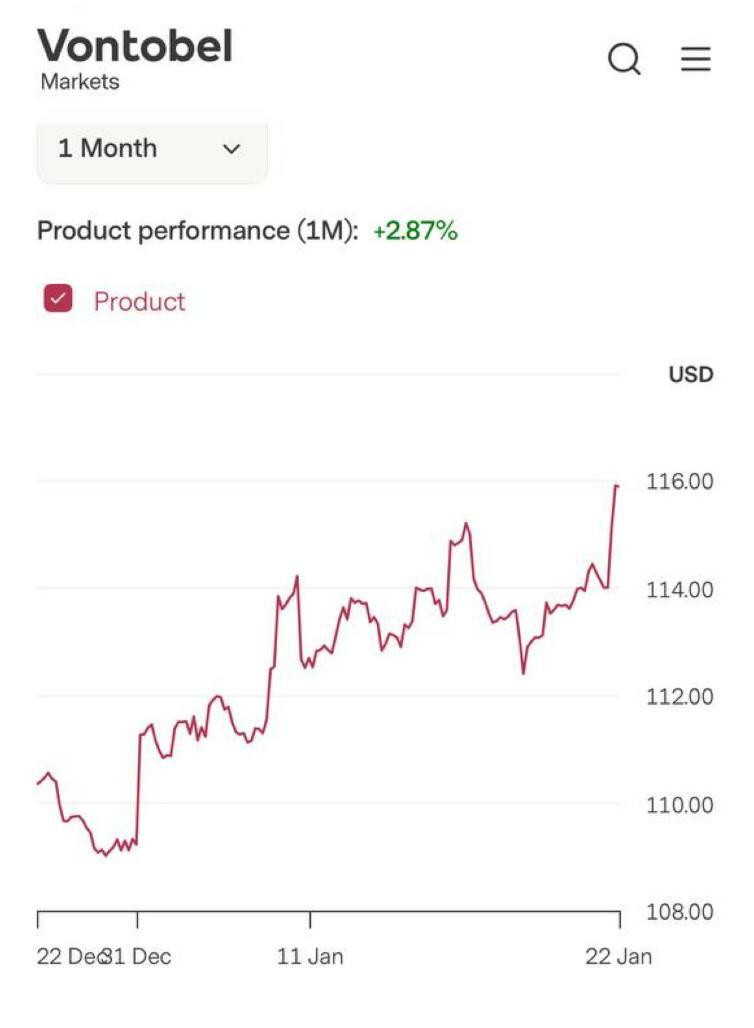754x1028 pixels.
Task: Click the Markets label under Vontobel
Action: (80, 83)
